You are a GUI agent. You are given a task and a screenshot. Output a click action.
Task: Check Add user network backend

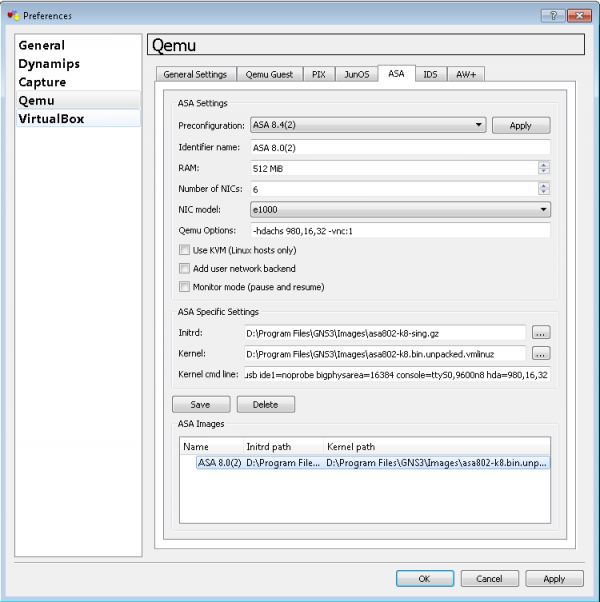tap(185, 268)
